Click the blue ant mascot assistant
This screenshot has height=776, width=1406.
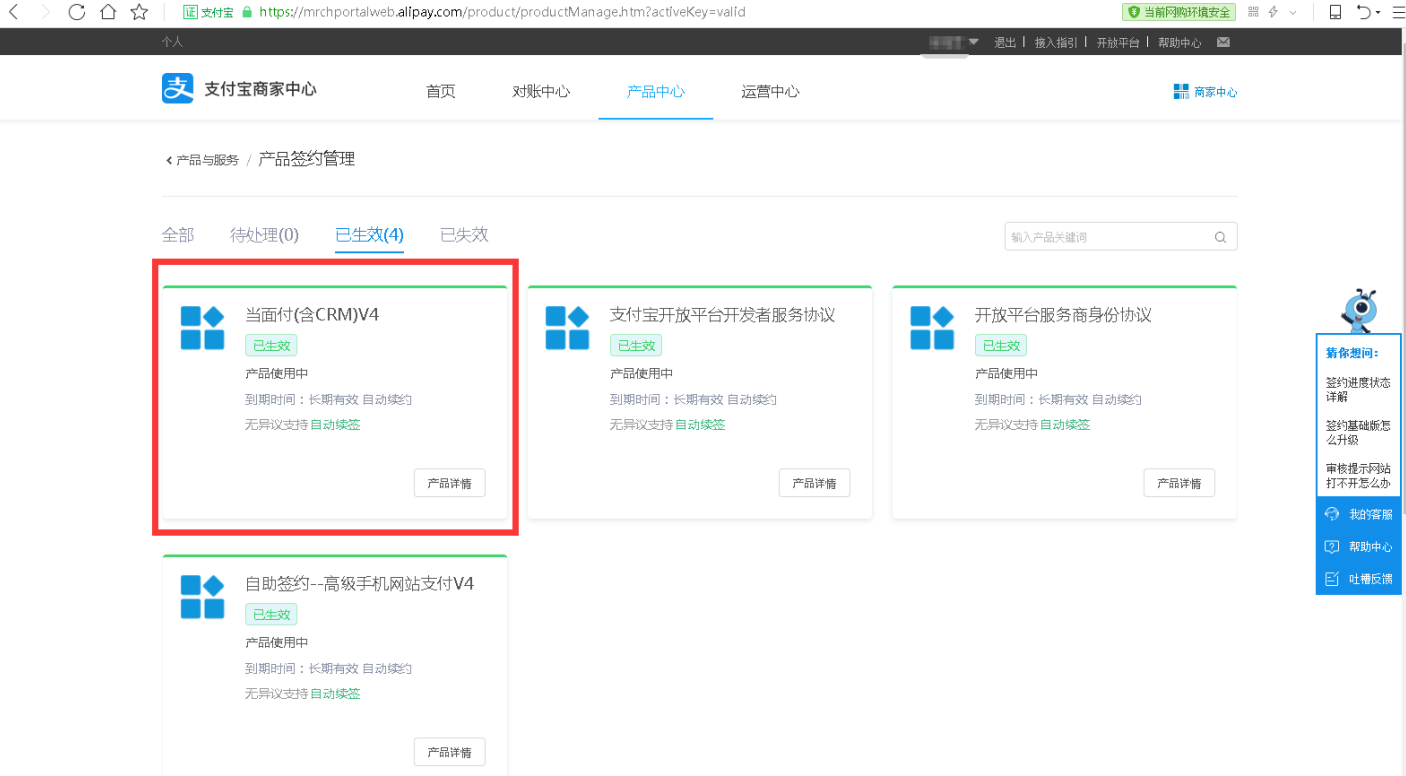[1358, 311]
